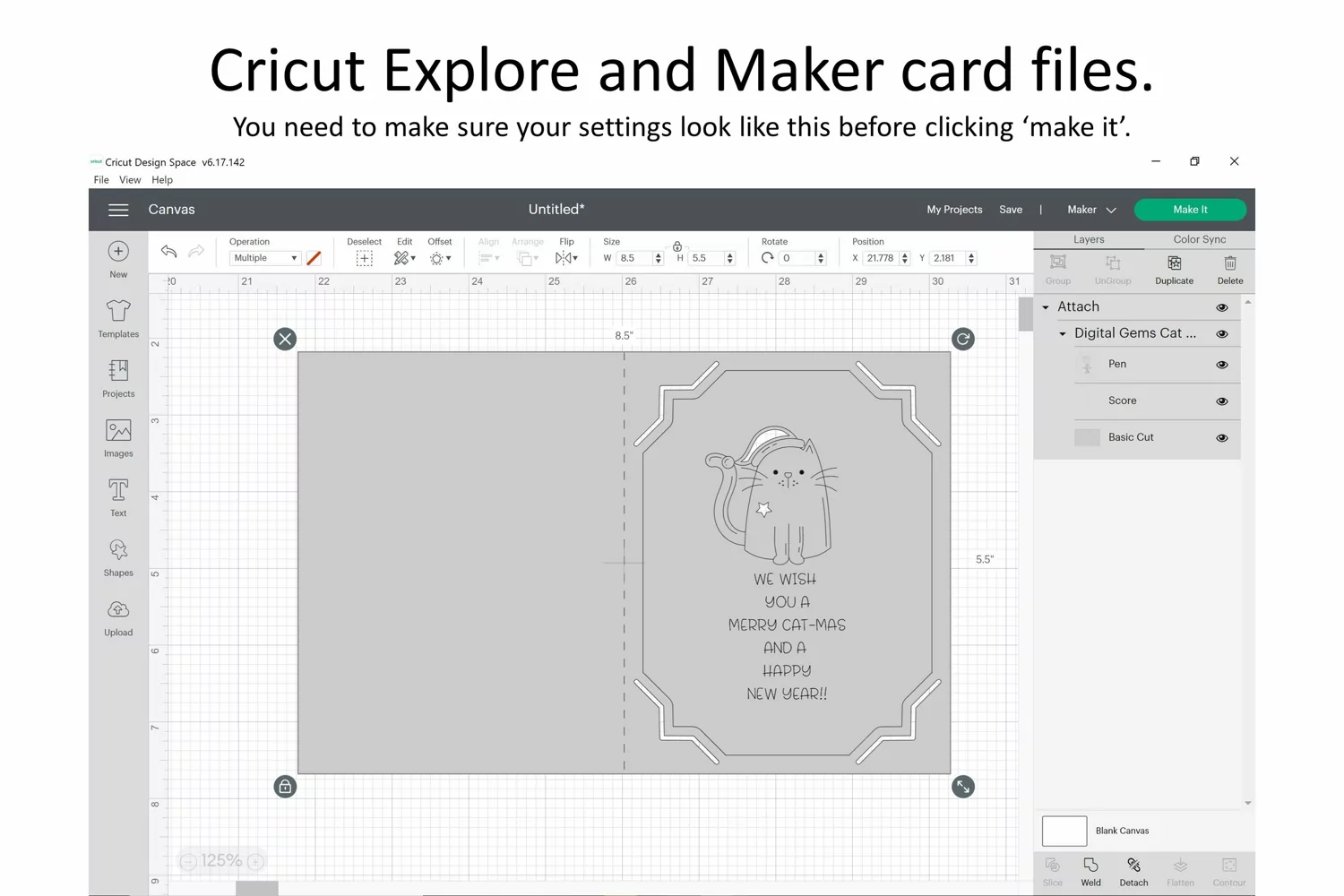
Task: Open the Projects panel
Action: pos(118,379)
